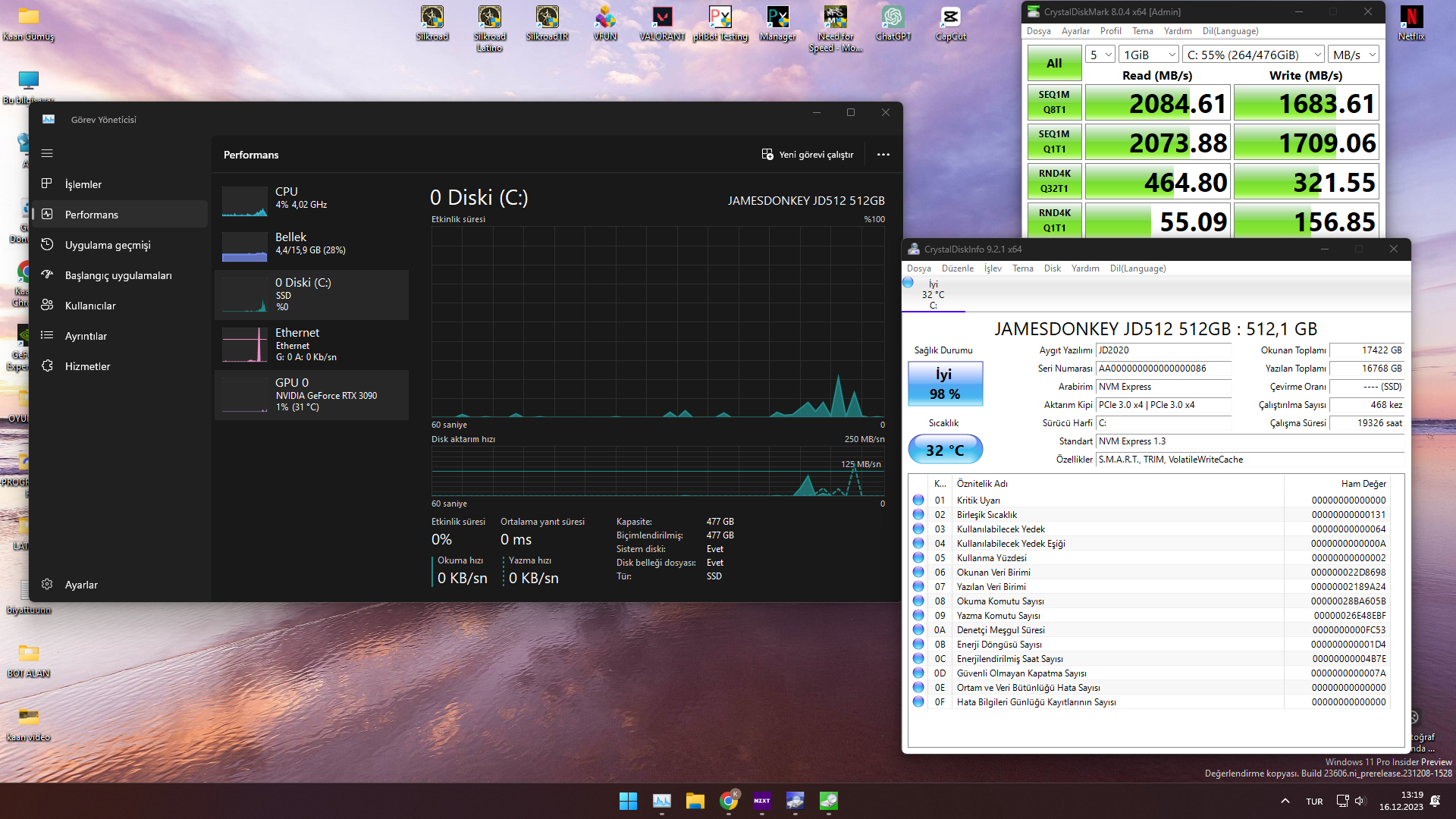
Task: Open Google Chrome from the taskbar
Action: click(x=729, y=801)
